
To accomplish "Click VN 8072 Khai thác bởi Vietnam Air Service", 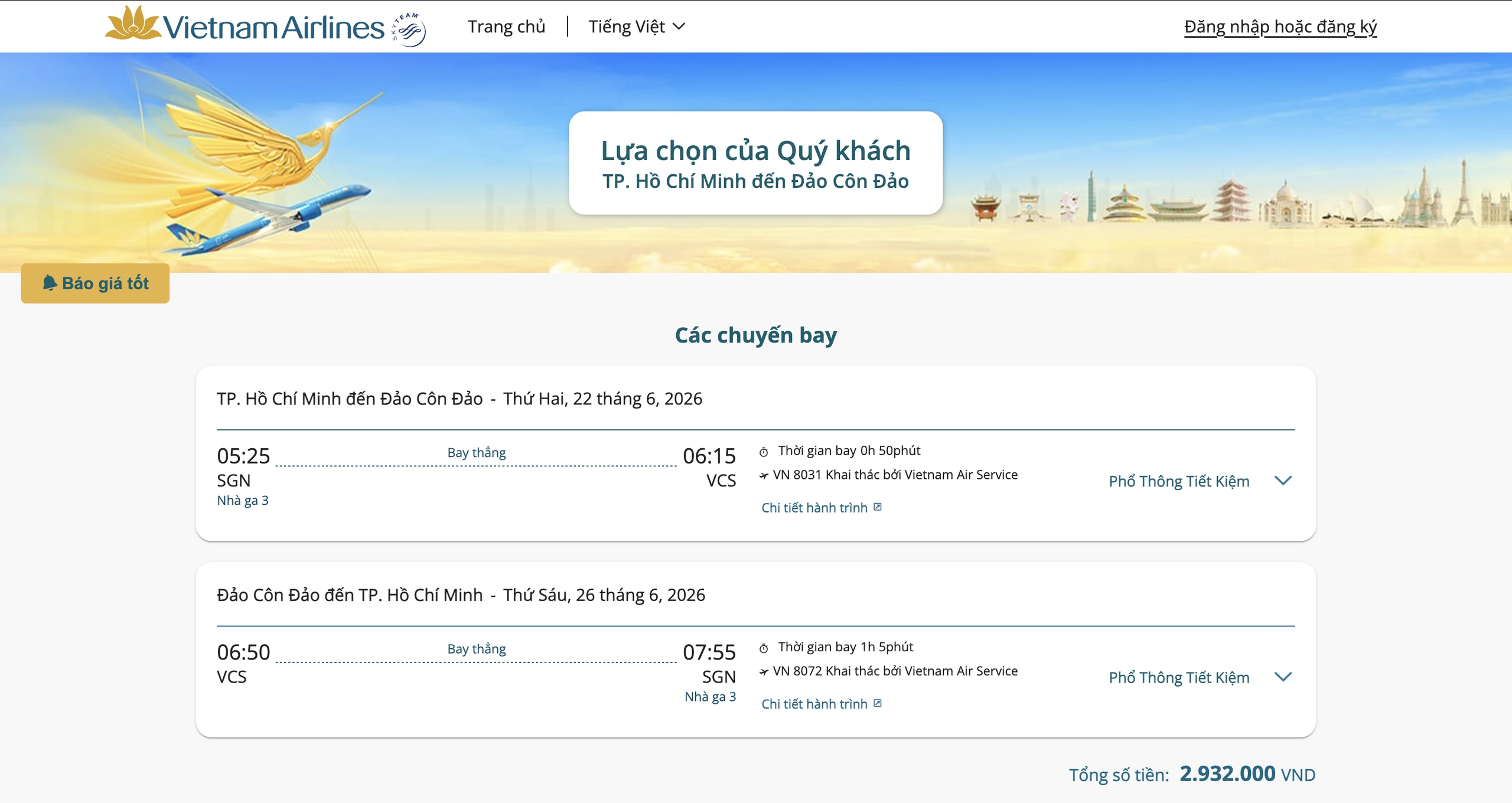I will pyautogui.click(x=895, y=671).
